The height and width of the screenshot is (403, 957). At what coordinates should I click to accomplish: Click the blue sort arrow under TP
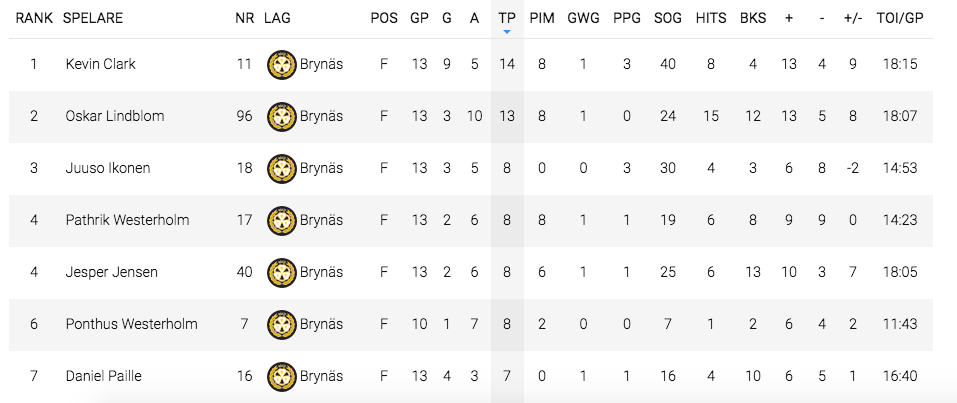(507, 32)
